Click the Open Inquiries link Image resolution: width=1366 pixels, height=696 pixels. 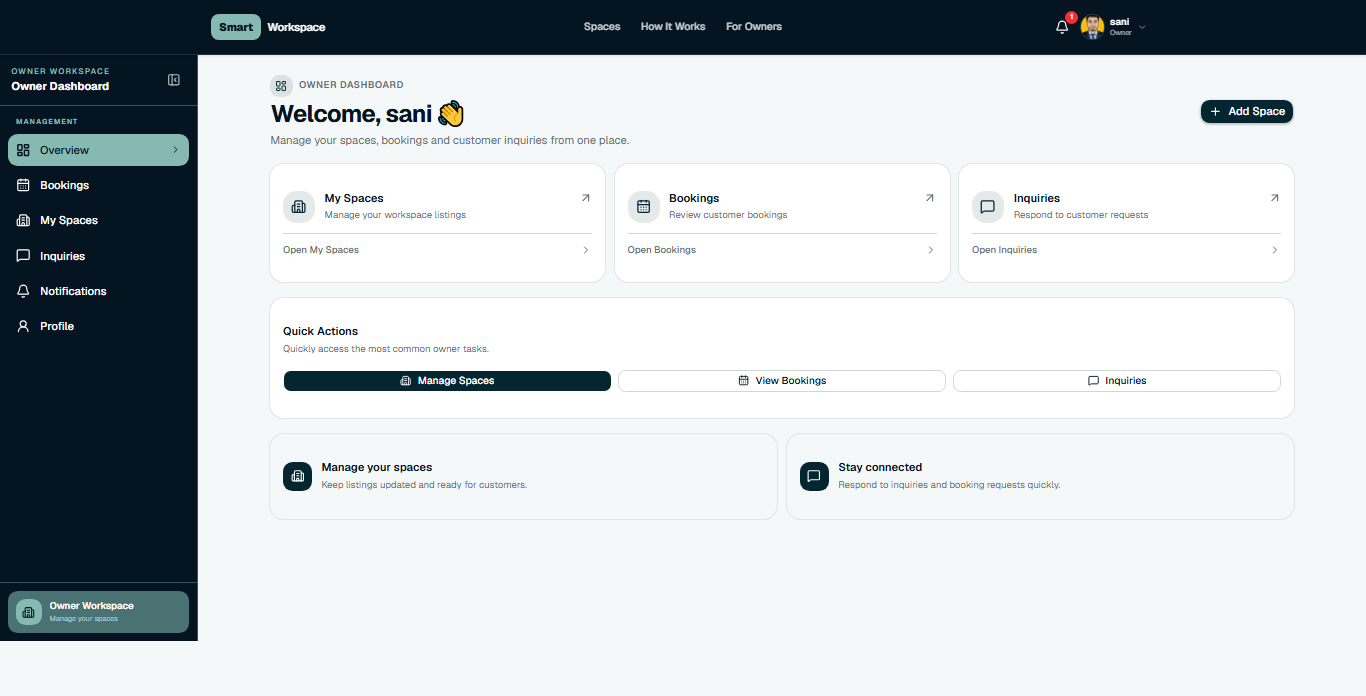point(1005,250)
